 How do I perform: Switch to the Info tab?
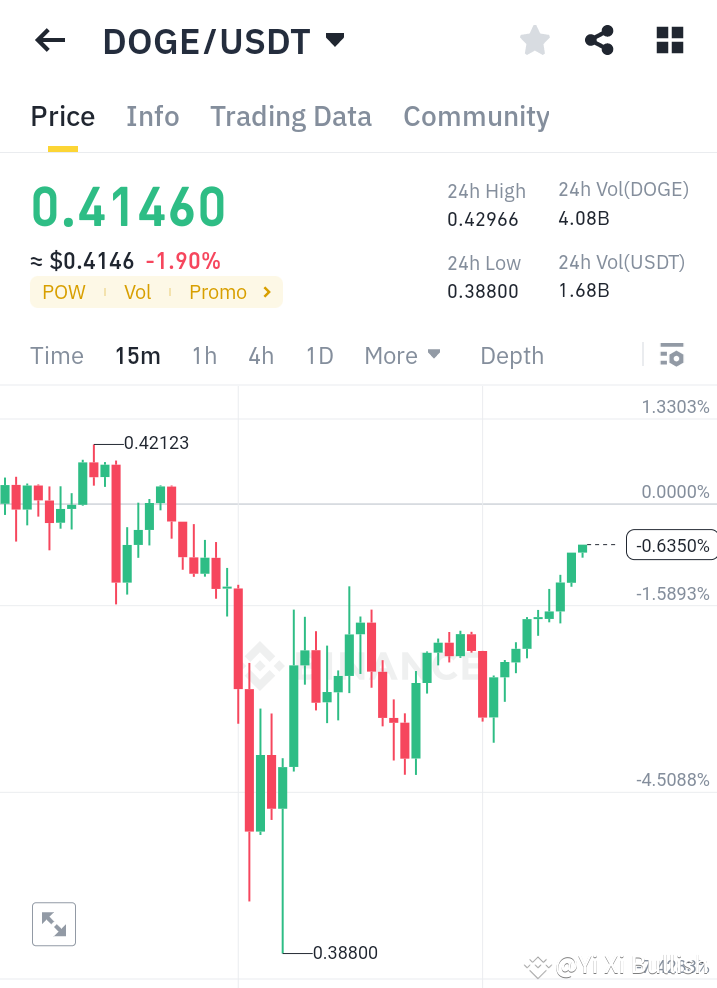click(152, 116)
